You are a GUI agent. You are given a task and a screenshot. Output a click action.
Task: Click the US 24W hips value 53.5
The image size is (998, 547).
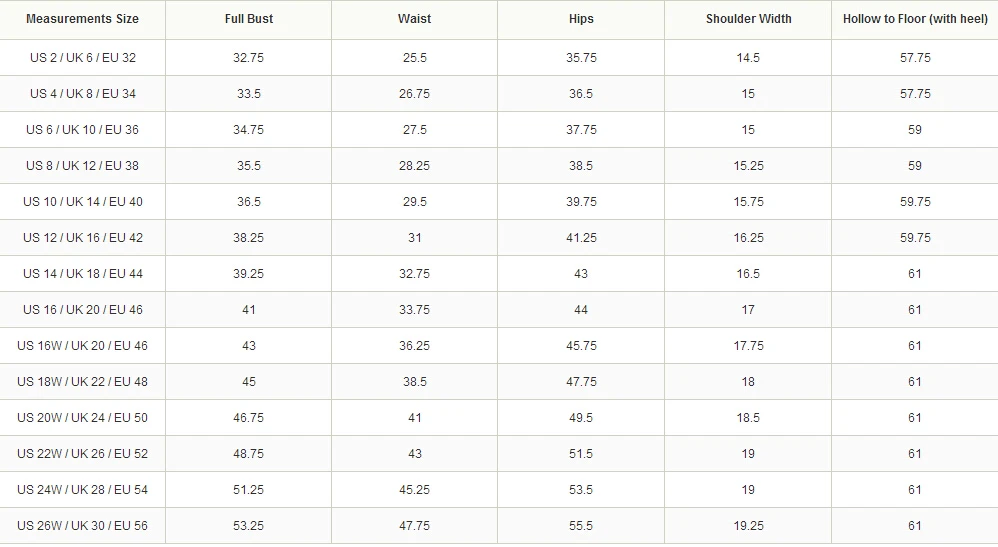point(581,490)
